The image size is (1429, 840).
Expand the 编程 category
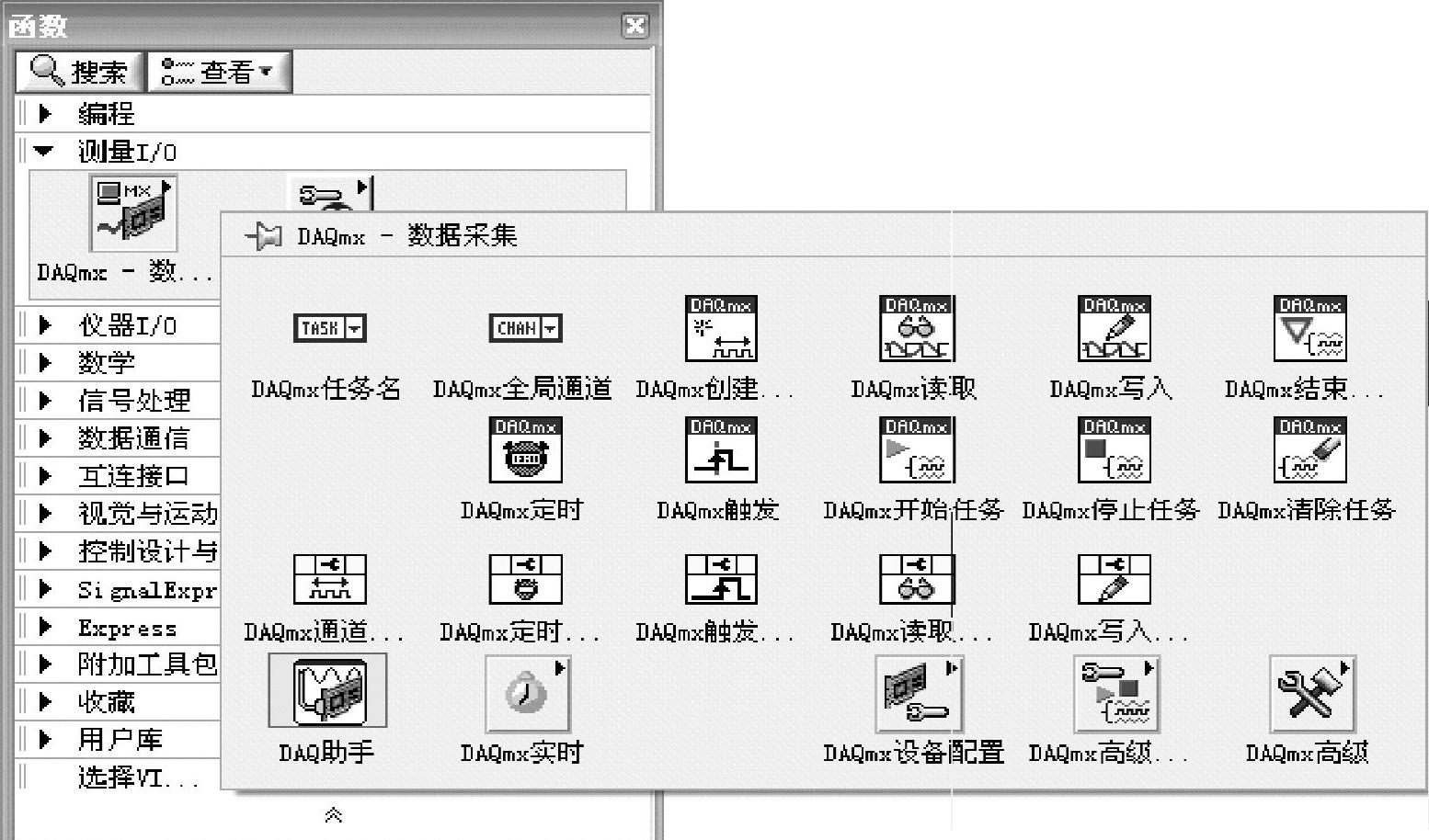click(45, 114)
